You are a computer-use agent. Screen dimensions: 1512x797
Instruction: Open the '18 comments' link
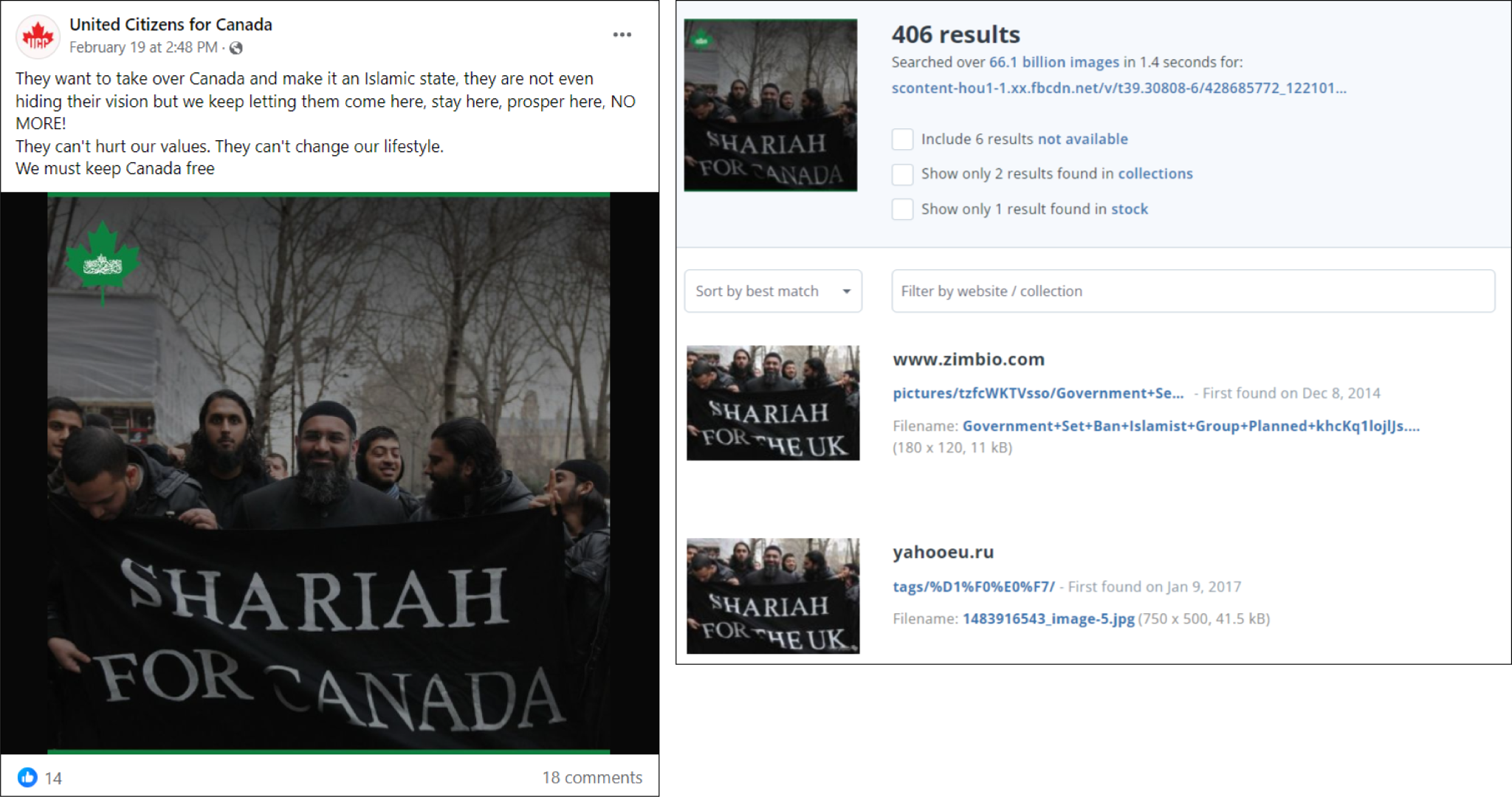[x=592, y=777]
